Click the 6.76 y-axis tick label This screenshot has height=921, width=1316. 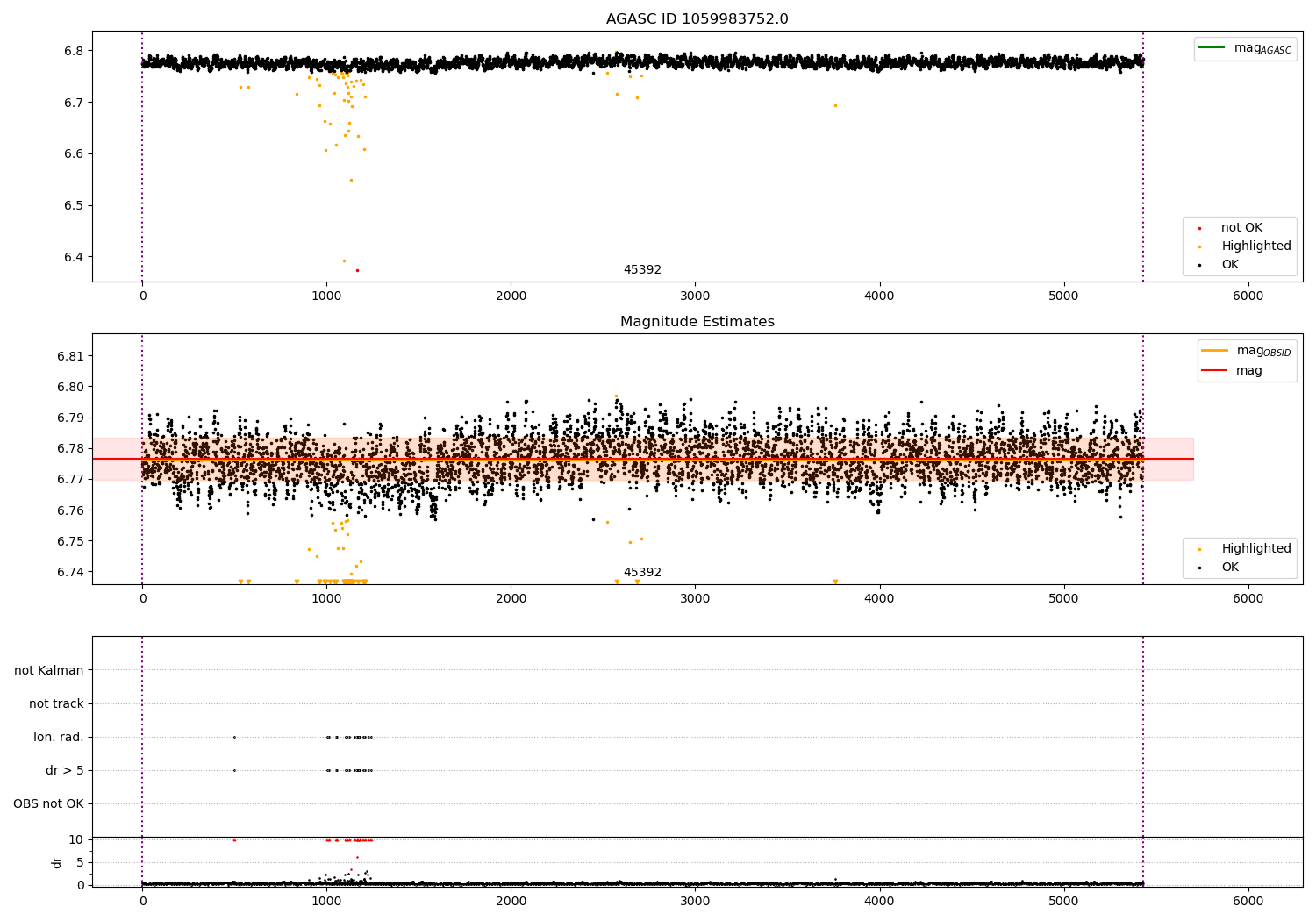pos(70,510)
